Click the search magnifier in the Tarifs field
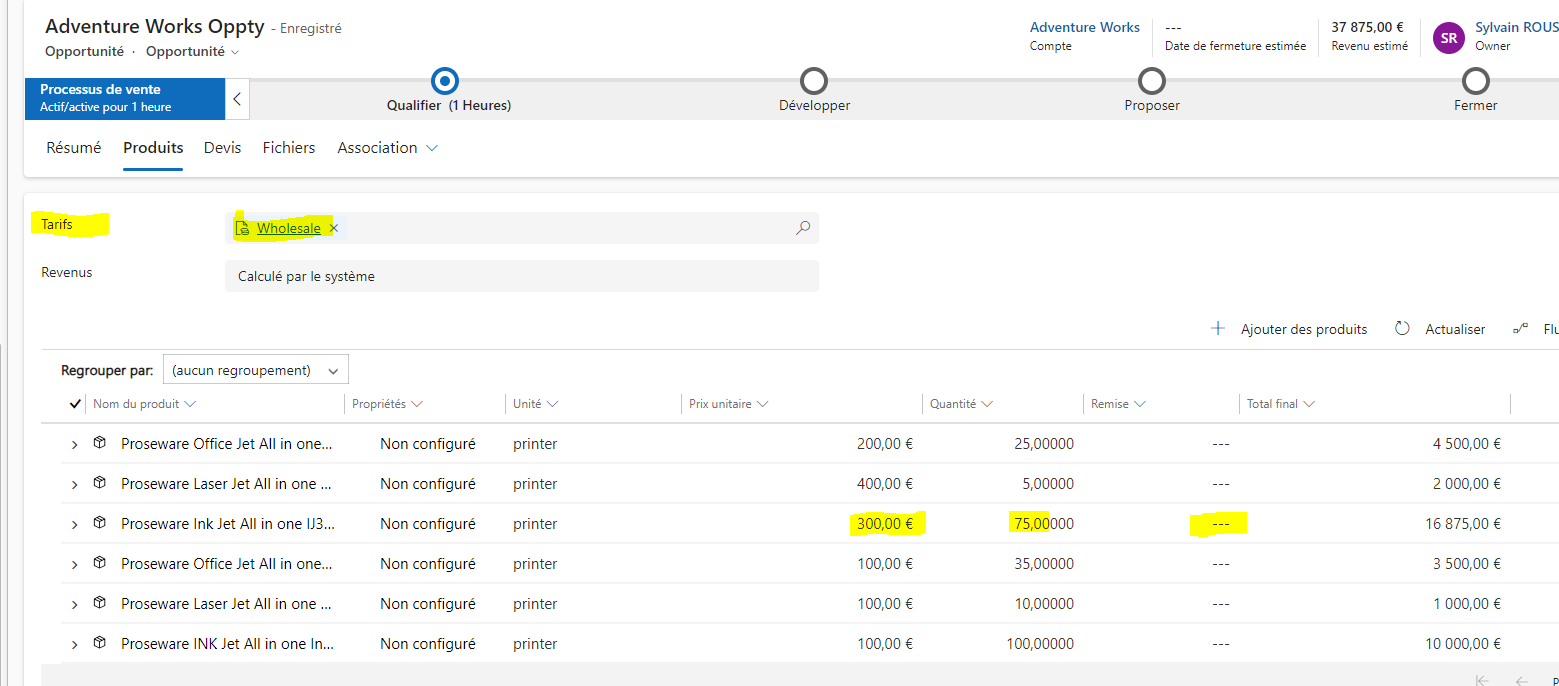The width and height of the screenshot is (1559, 686). tap(802, 228)
